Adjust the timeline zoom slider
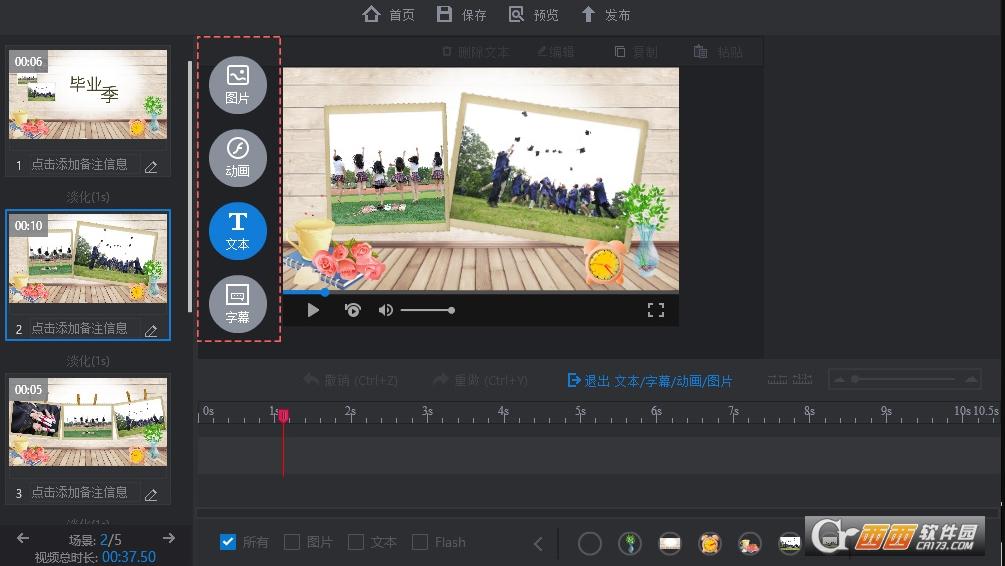The image size is (1005, 566). tap(905, 379)
